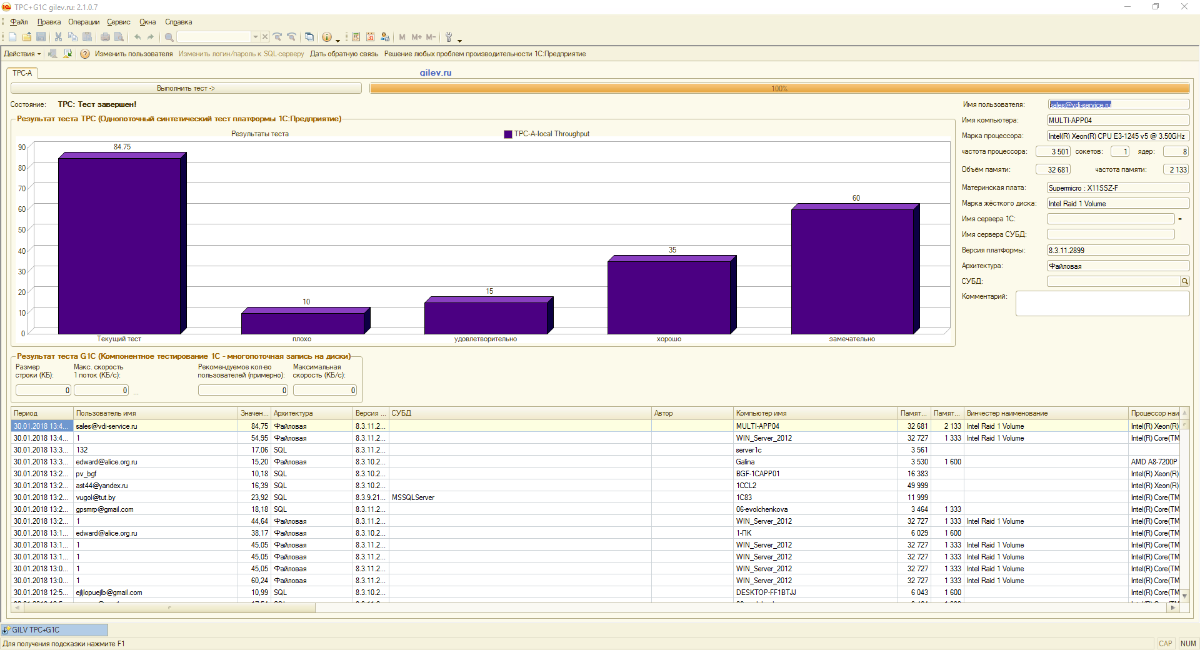The height and width of the screenshot is (650, 1200).
Task: Open the calendar icon in toolbar
Action: pos(371,37)
